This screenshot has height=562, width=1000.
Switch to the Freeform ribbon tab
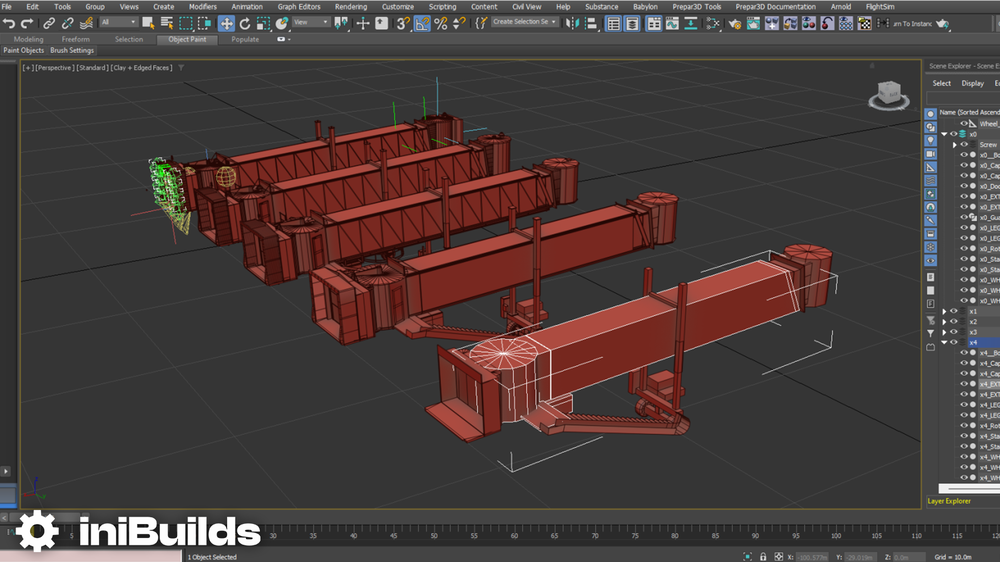coord(76,39)
